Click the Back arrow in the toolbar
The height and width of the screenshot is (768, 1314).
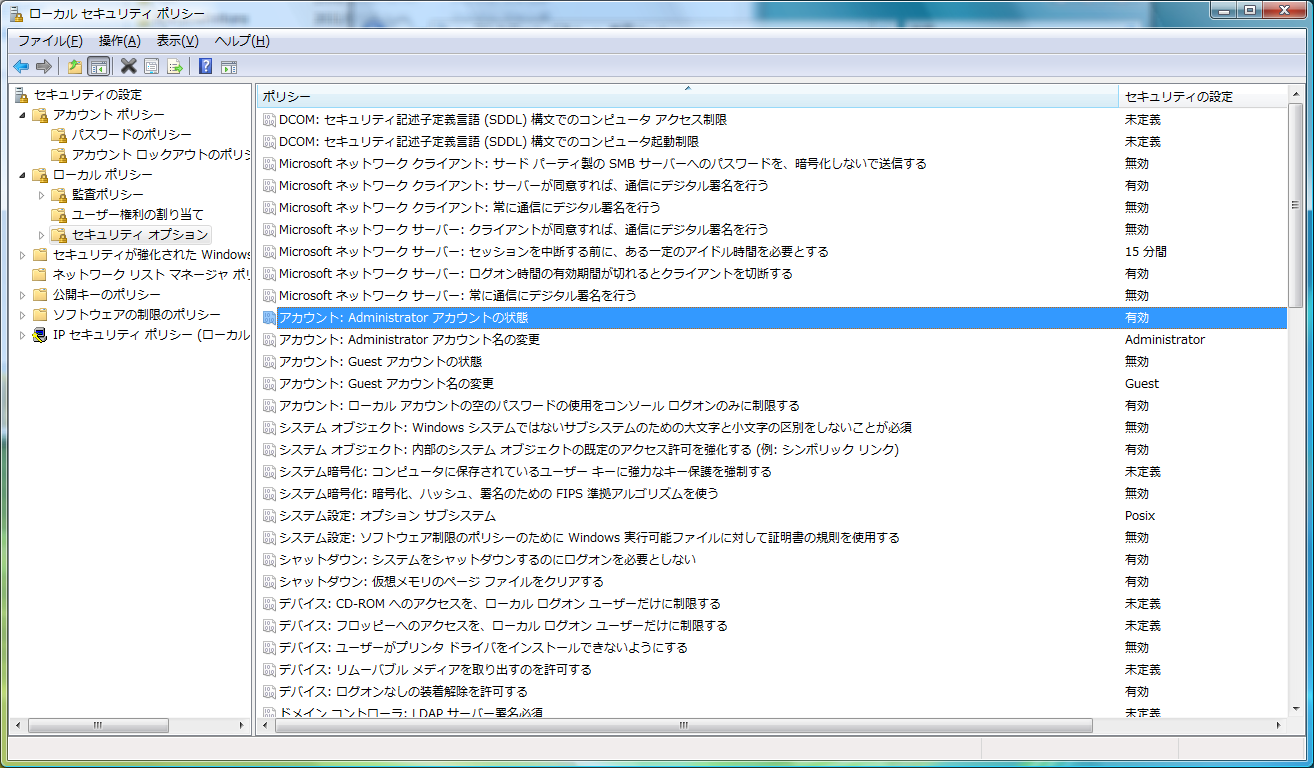20,66
